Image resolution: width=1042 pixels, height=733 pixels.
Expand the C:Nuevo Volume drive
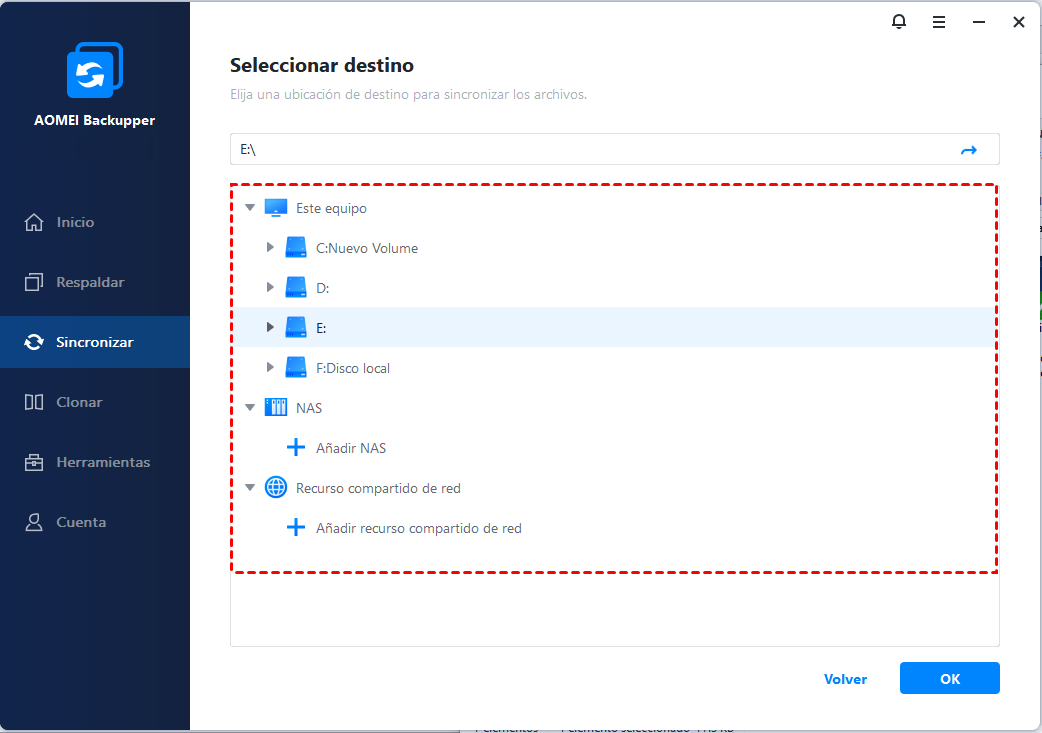270,248
